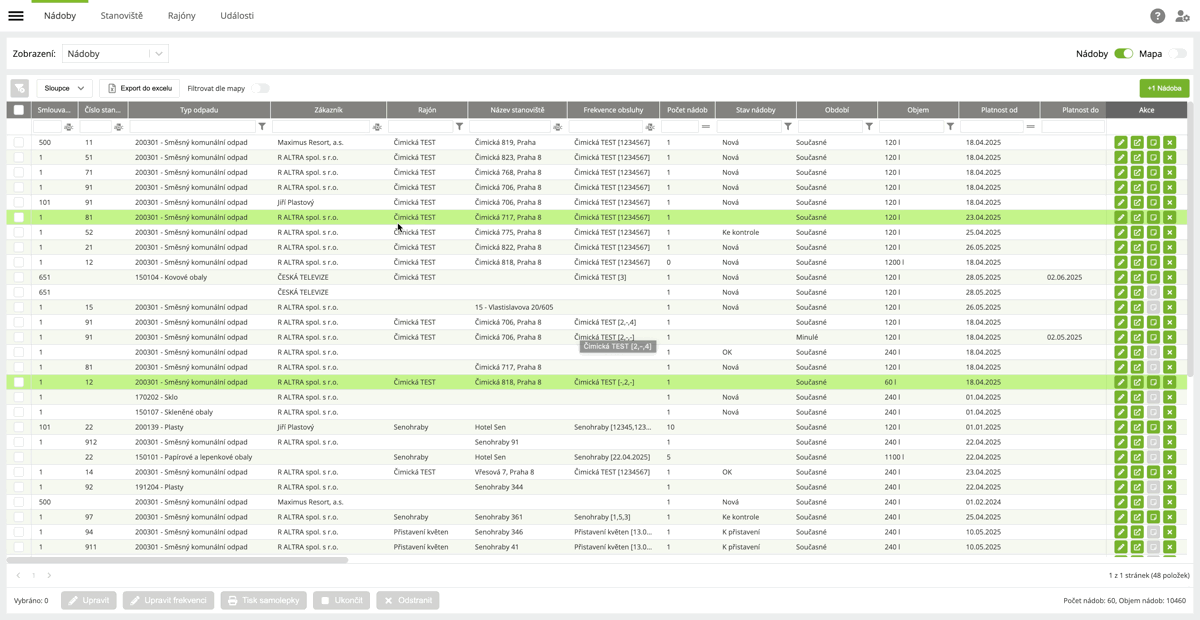The width and height of the screenshot is (1200, 620).
Task: Add a new container with +1 Nádoba
Action: [x=1164, y=88]
